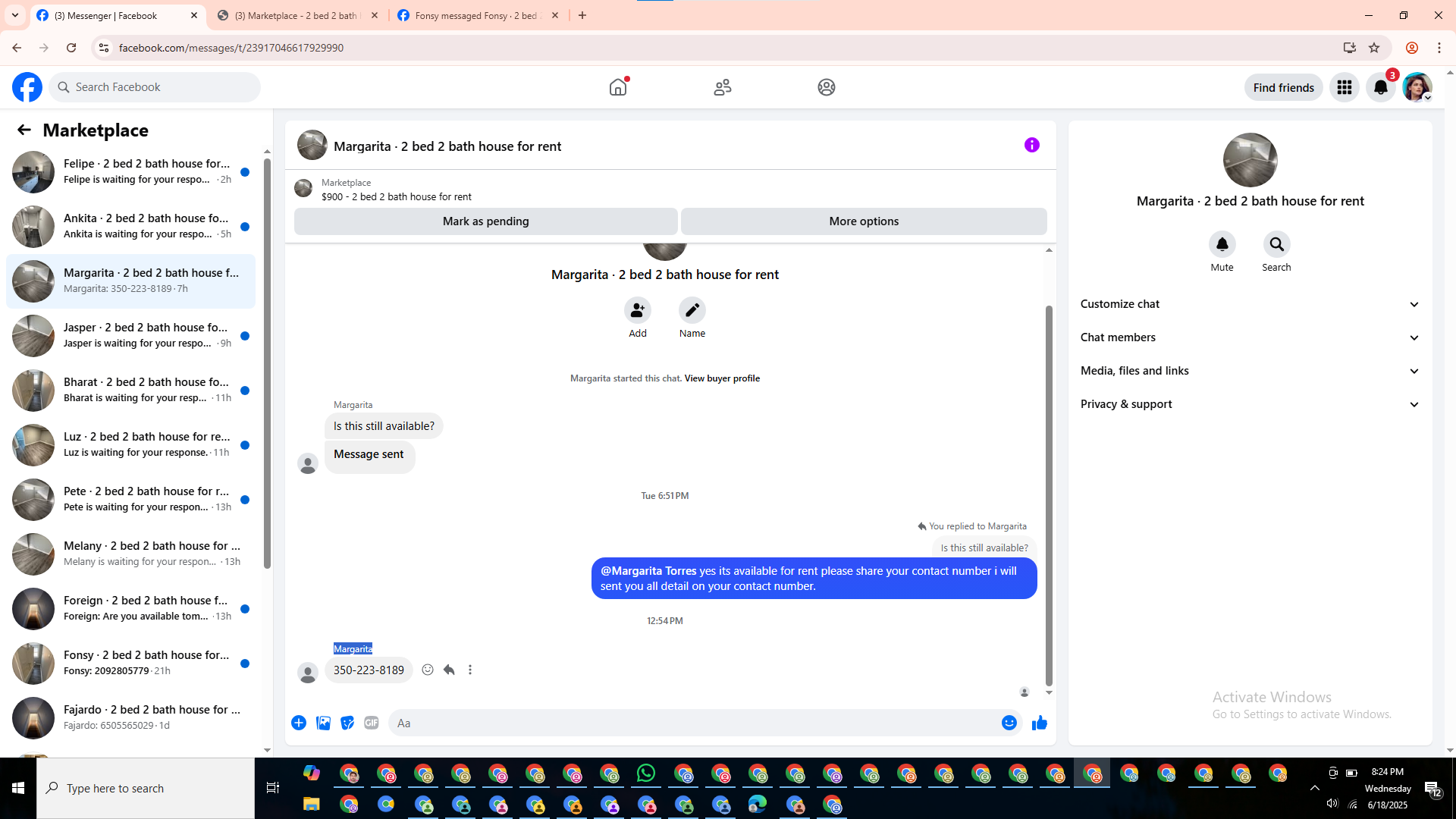Expand Privacy & support section
Image resolution: width=1456 pixels, height=819 pixels.
pyautogui.click(x=1250, y=404)
